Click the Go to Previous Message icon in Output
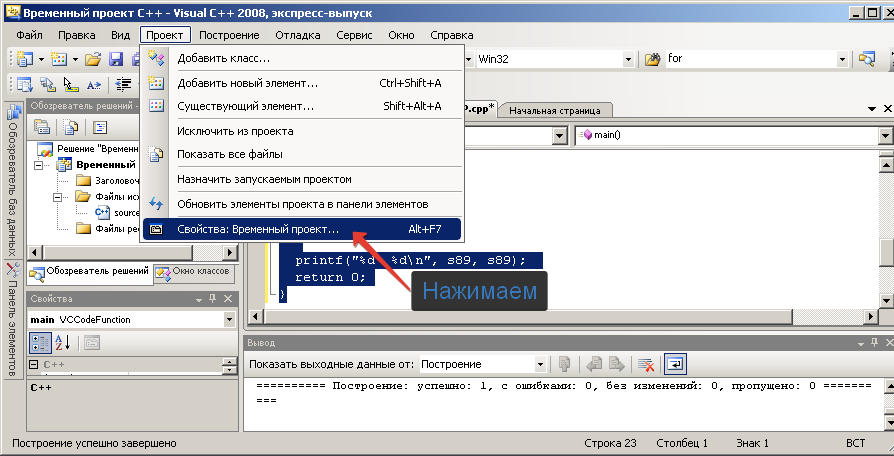This screenshot has height=456, width=894. pos(594,364)
